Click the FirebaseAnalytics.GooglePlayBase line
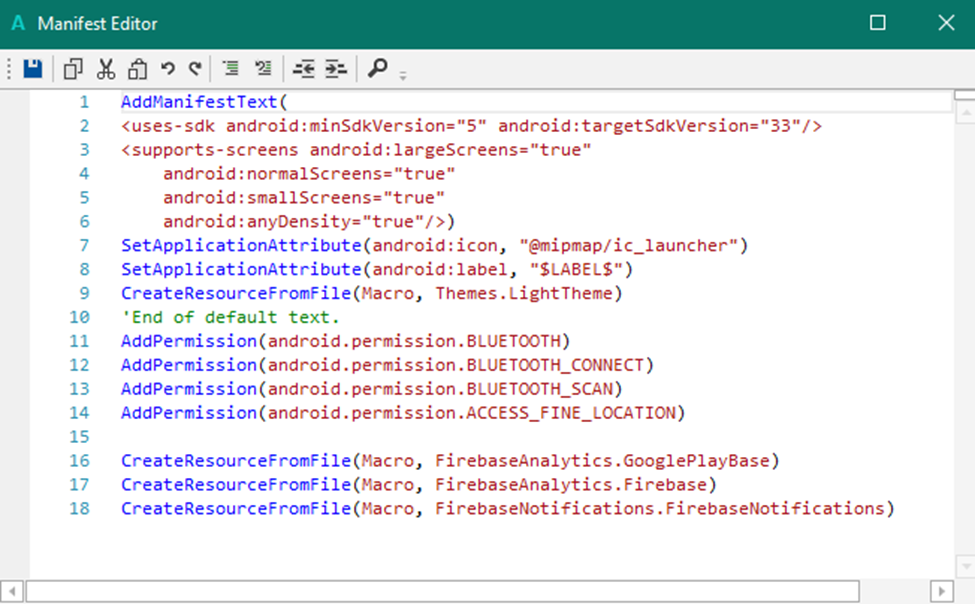The image size is (975, 604). coord(450,461)
